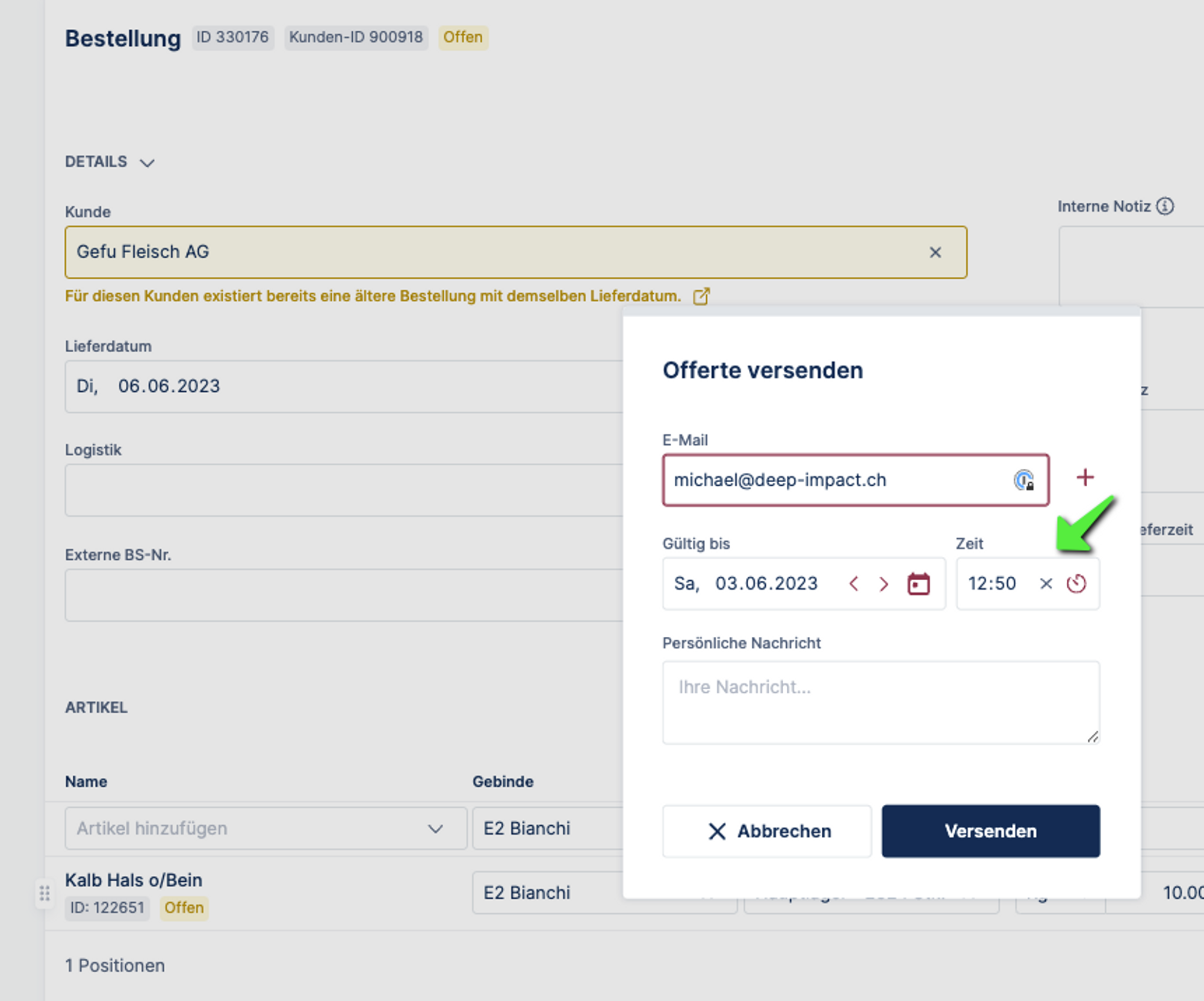1204x1001 pixels.
Task: Click the Externe BS-Nr. input field
Action: pos(343,595)
